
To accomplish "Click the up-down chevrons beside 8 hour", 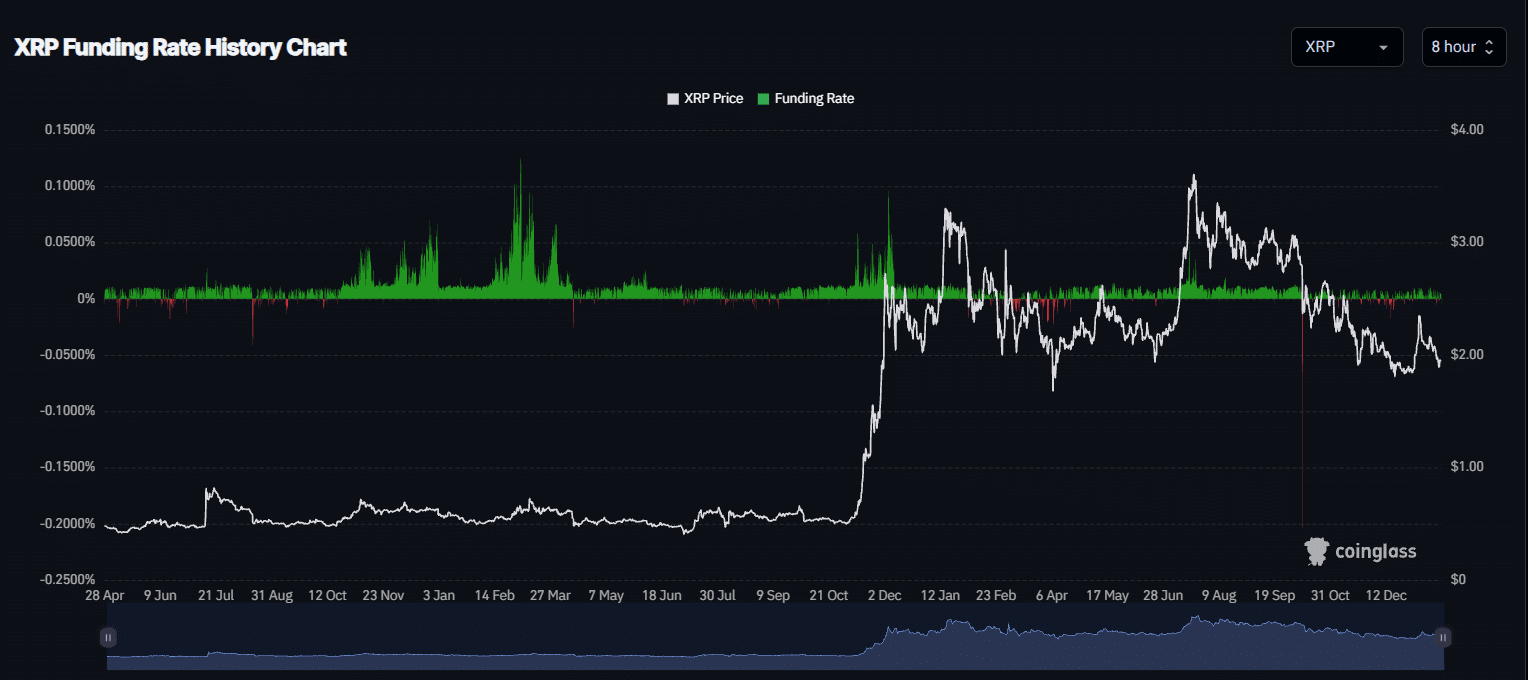I will (x=1489, y=47).
